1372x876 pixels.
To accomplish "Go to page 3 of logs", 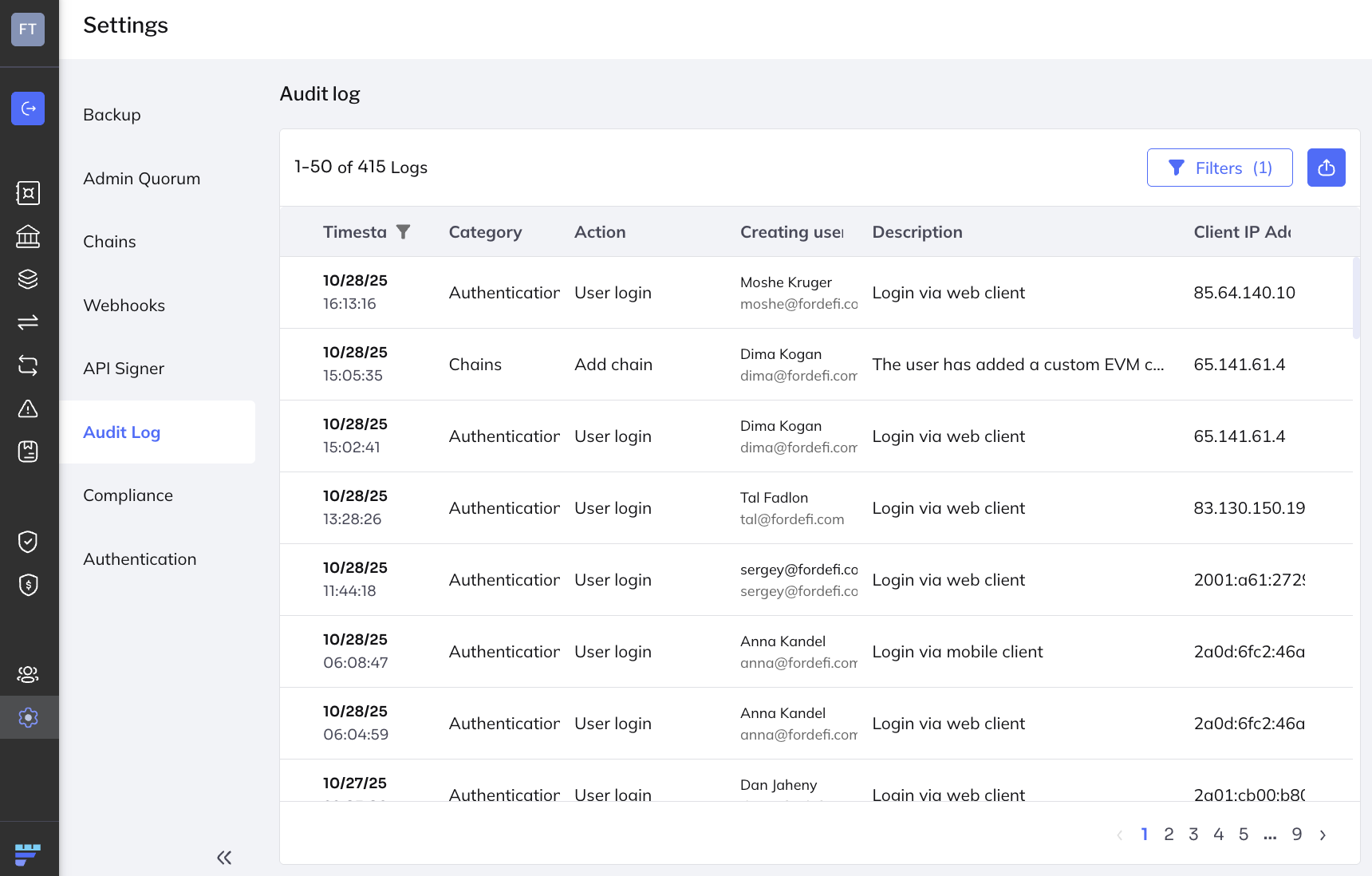I will [1193, 835].
